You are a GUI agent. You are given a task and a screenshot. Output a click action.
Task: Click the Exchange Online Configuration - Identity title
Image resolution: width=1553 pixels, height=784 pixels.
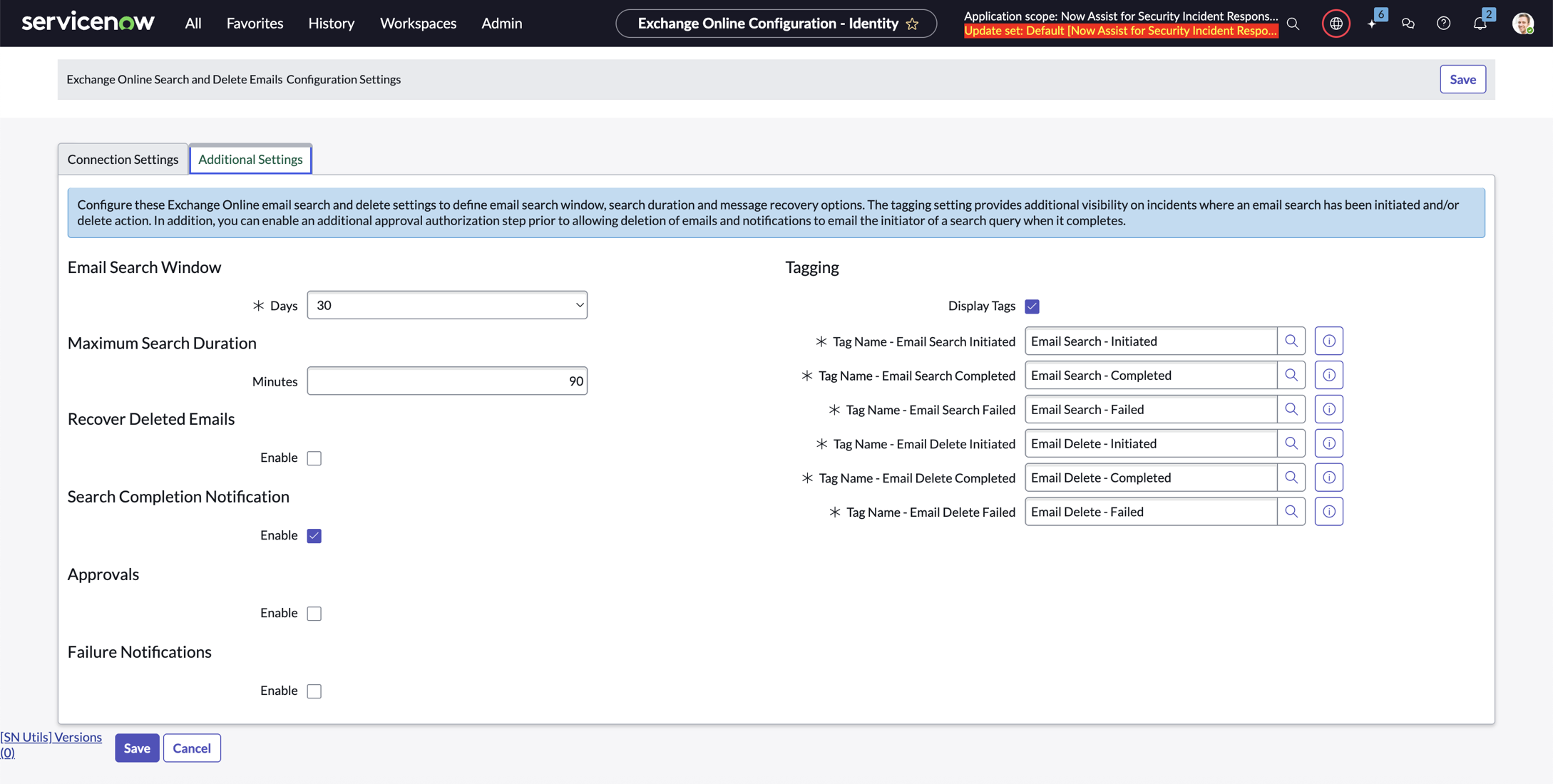pos(768,24)
